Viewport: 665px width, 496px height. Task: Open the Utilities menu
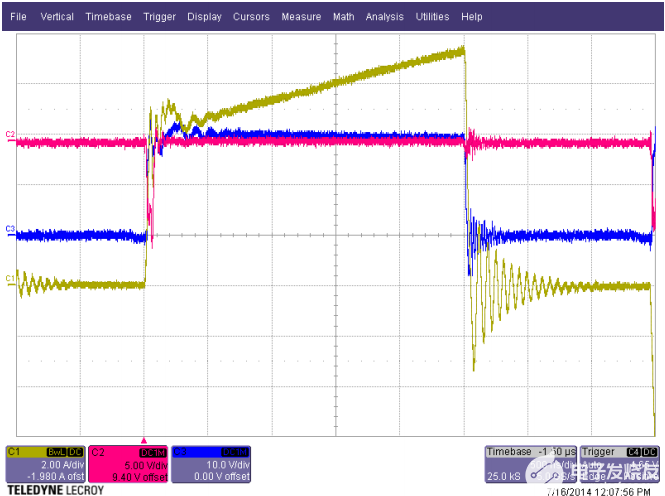(432, 17)
